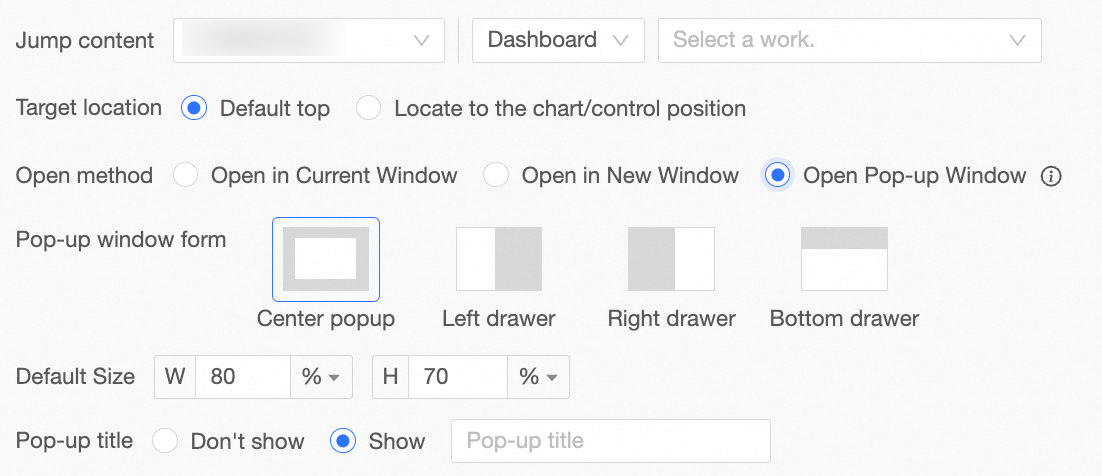Select the Center popup window form icon
Image resolution: width=1102 pixels, height=476 pixels.
click(x=326, y=259)
